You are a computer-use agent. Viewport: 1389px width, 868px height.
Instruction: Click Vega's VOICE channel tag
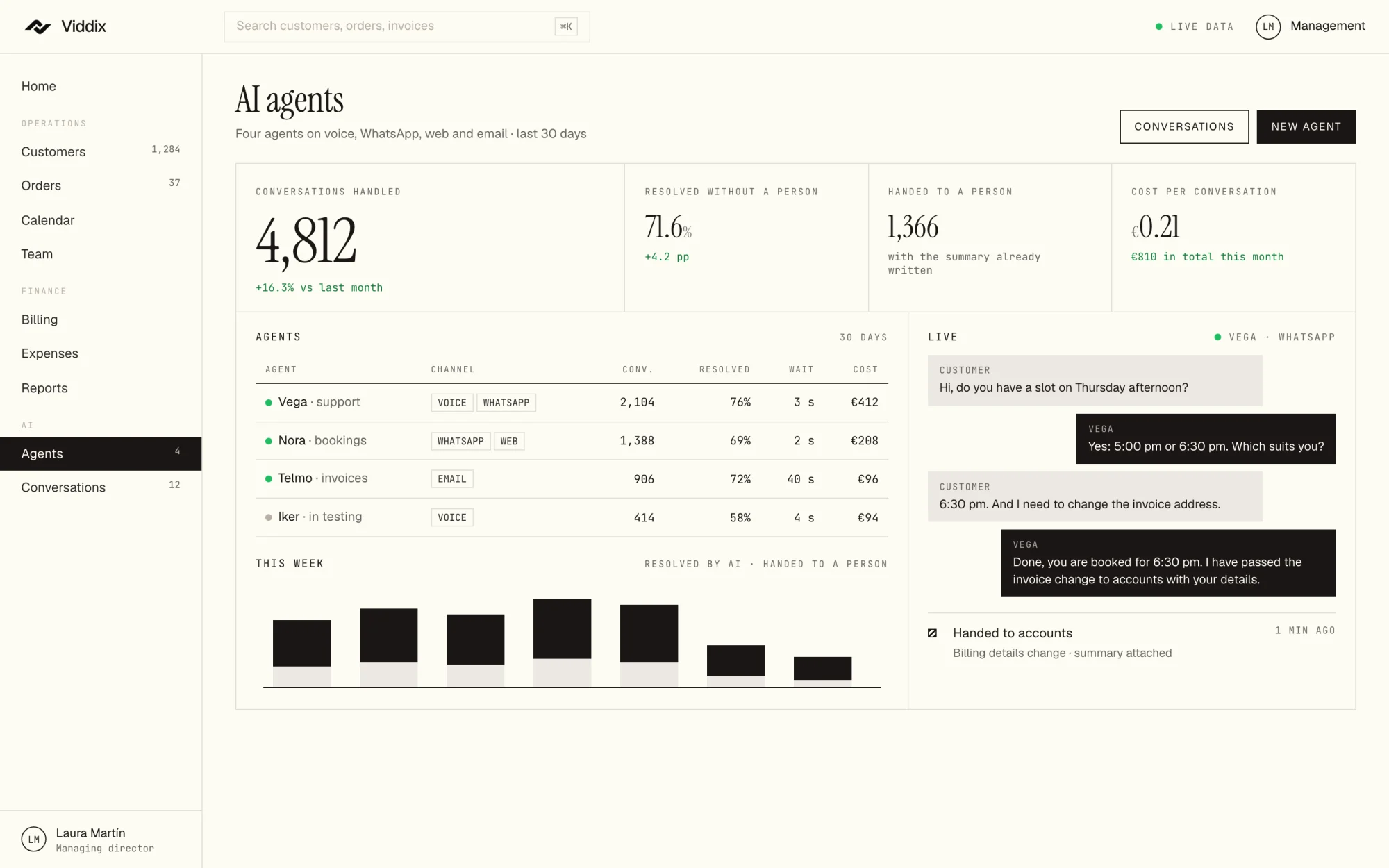click(x=452, y=403)
